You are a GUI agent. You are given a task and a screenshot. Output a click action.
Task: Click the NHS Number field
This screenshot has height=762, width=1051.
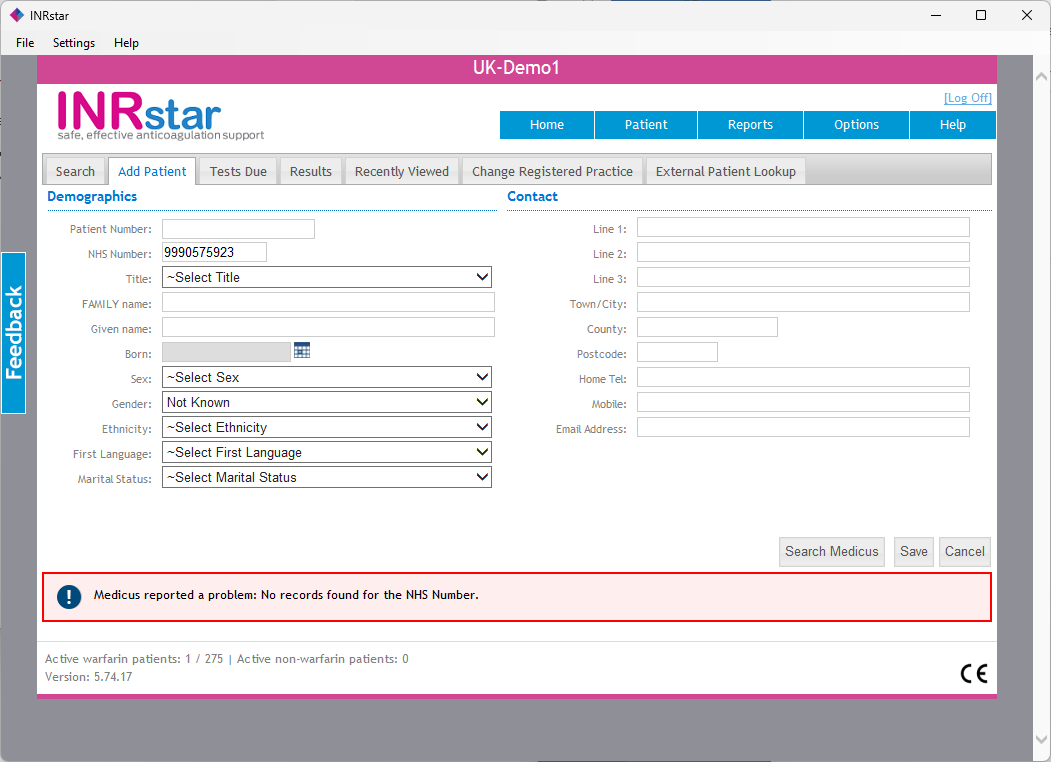pyautogui.click(x=214, y=252)
